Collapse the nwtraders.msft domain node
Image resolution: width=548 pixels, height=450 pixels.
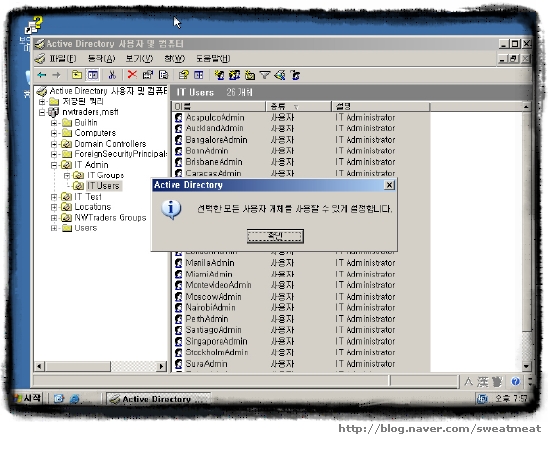pos(42,112)
